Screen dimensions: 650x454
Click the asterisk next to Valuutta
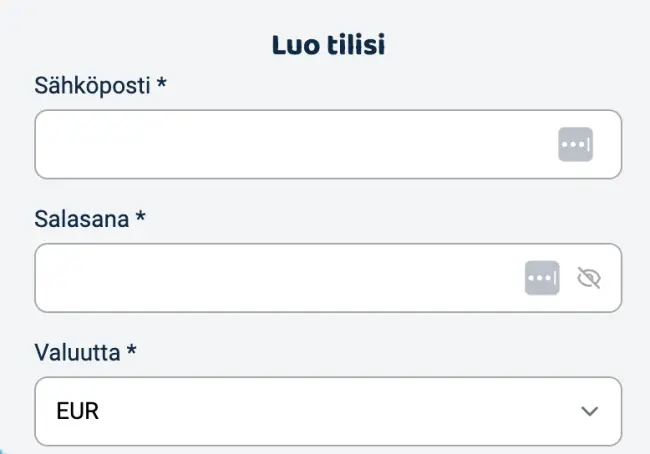click(x=132, y=352)
